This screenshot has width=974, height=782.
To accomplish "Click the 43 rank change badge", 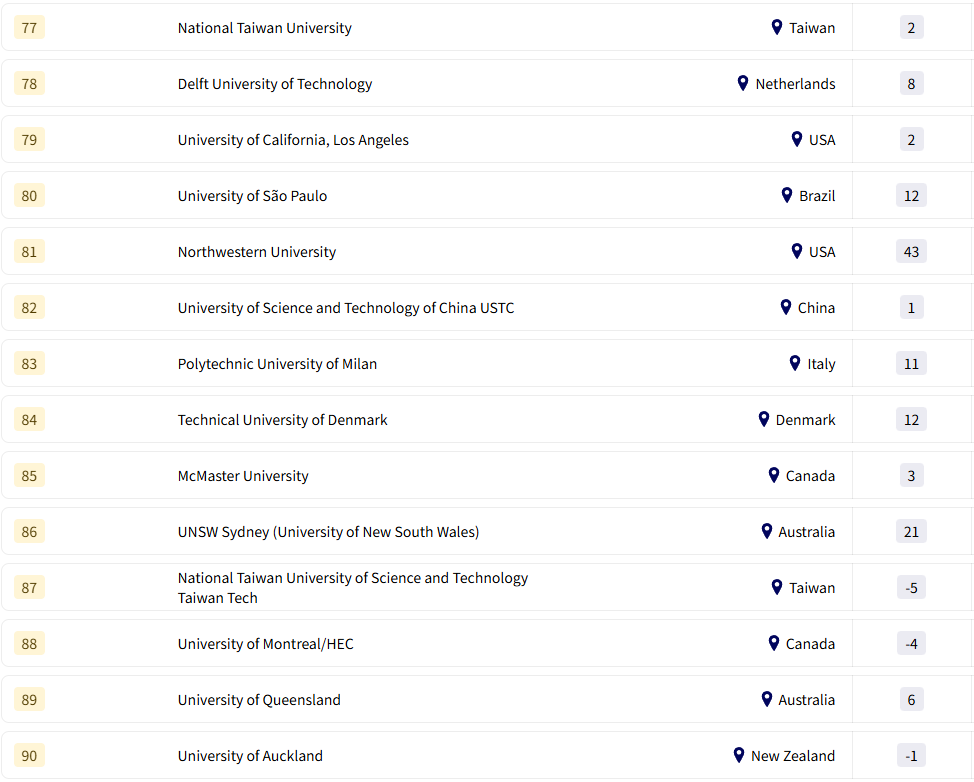I will tap(911, 252).
